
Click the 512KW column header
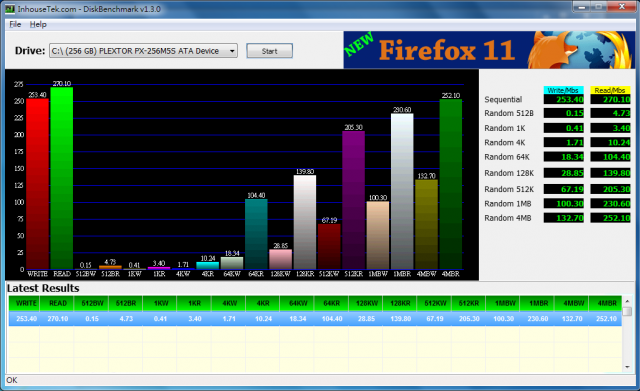pos(435,303)
